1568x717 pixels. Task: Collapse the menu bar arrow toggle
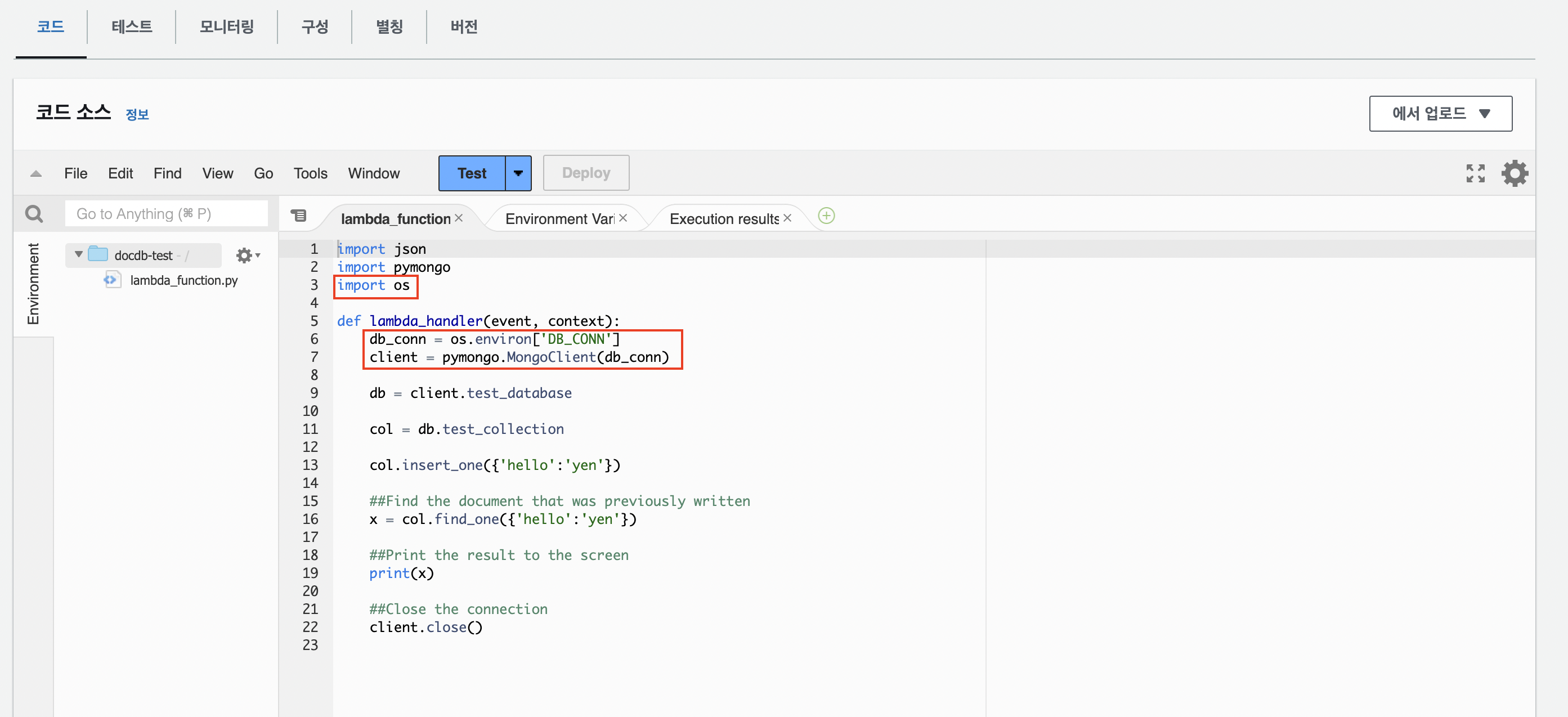pyautogui.click(x=36, y=174)
